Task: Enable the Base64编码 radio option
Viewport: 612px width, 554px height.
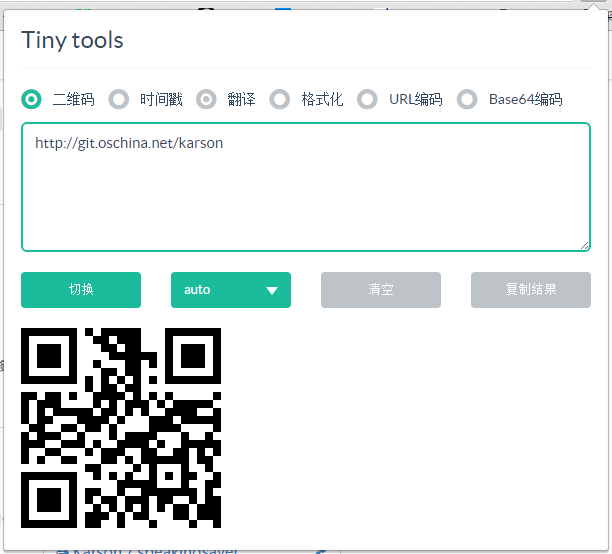Action: 467,99
